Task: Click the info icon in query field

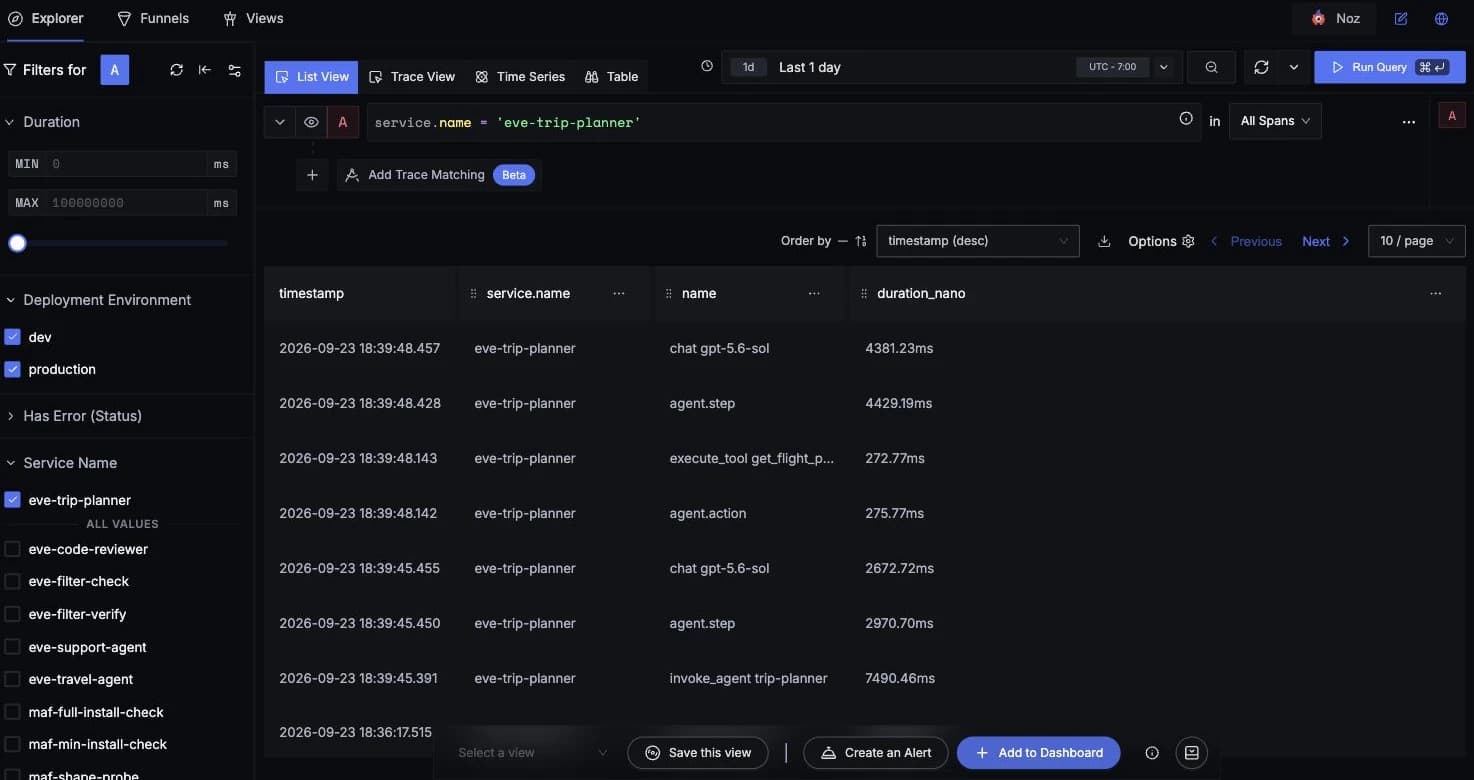Action: tap(1186, 118)
